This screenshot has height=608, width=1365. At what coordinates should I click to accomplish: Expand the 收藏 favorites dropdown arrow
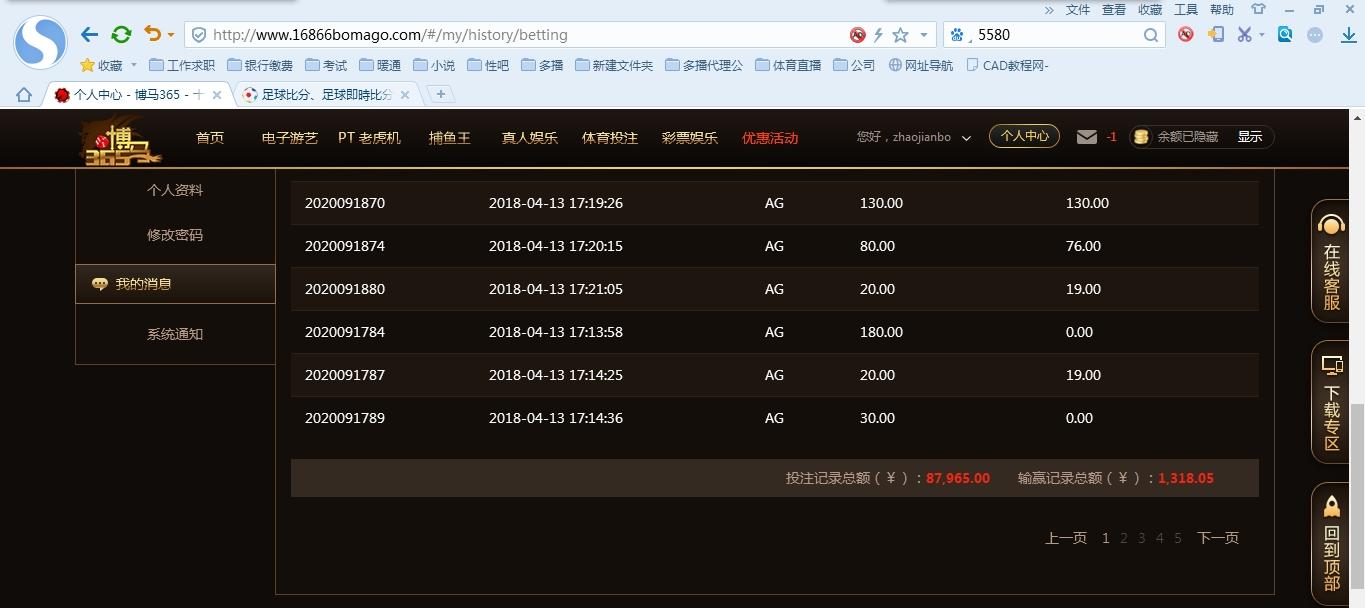click(134, 66)
